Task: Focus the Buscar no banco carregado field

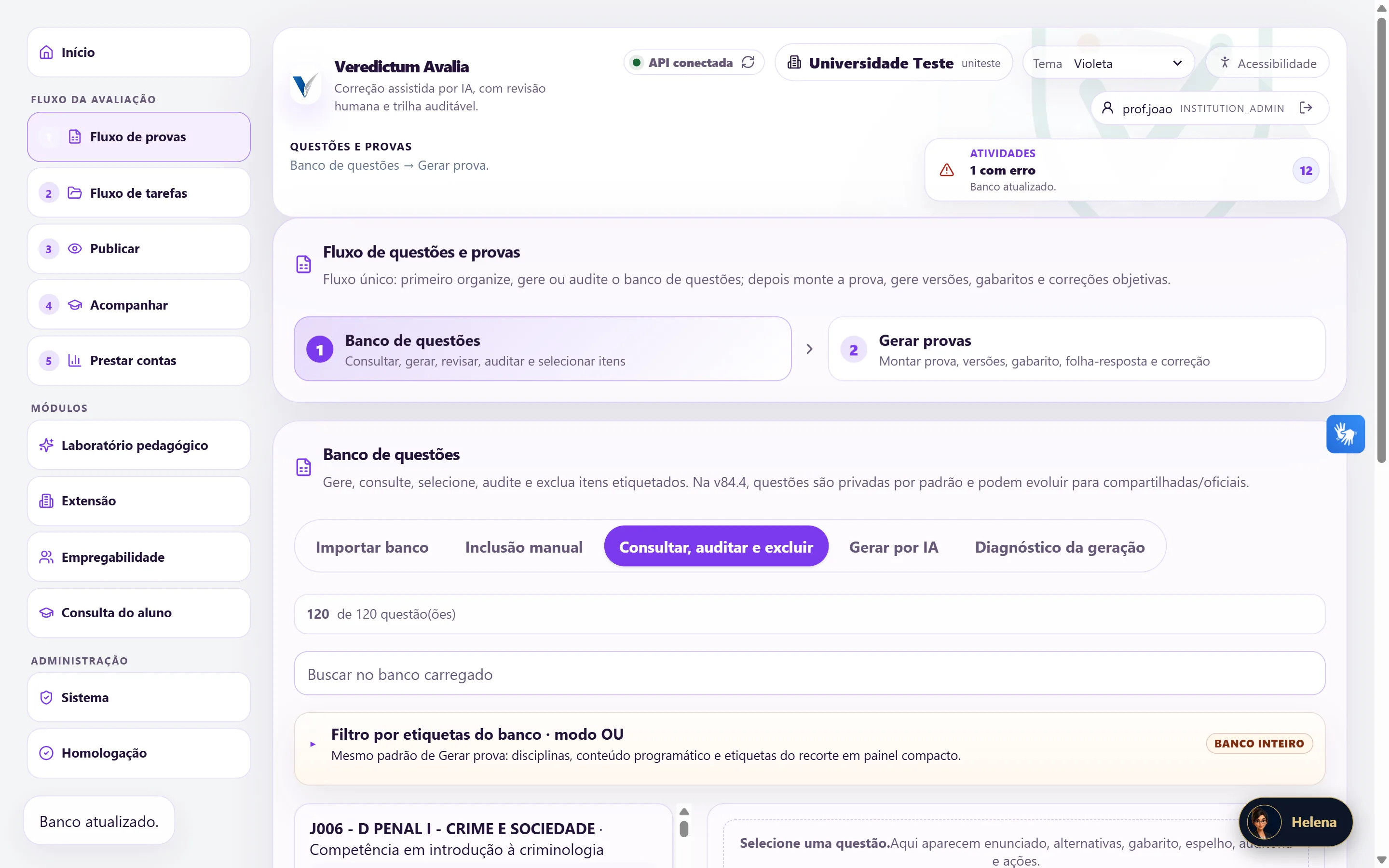Action: point(809,673)
